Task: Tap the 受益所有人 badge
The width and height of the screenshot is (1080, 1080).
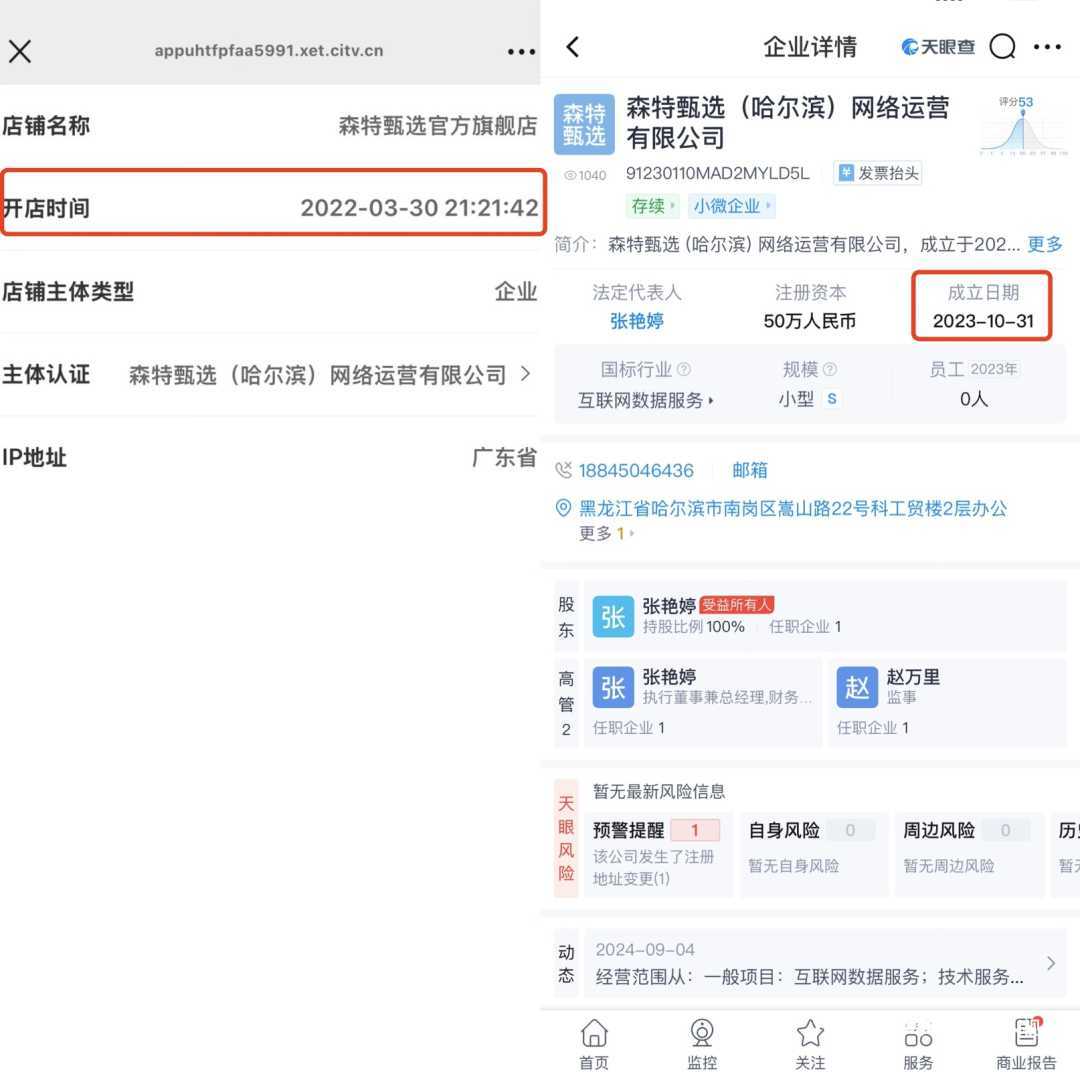Action: click(737, 605)
